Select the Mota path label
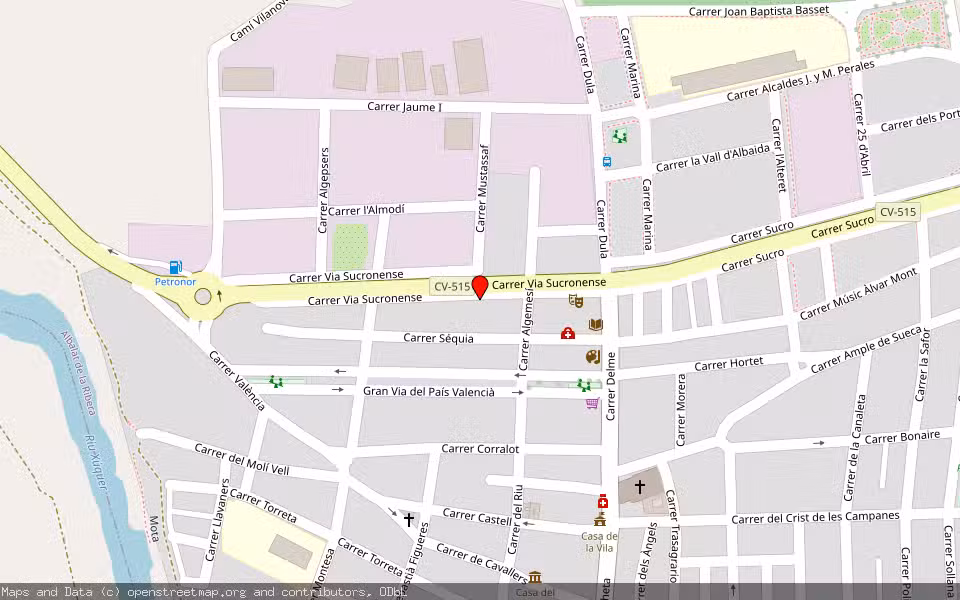Viewport: 960px width, 600px height. [154, 529]
